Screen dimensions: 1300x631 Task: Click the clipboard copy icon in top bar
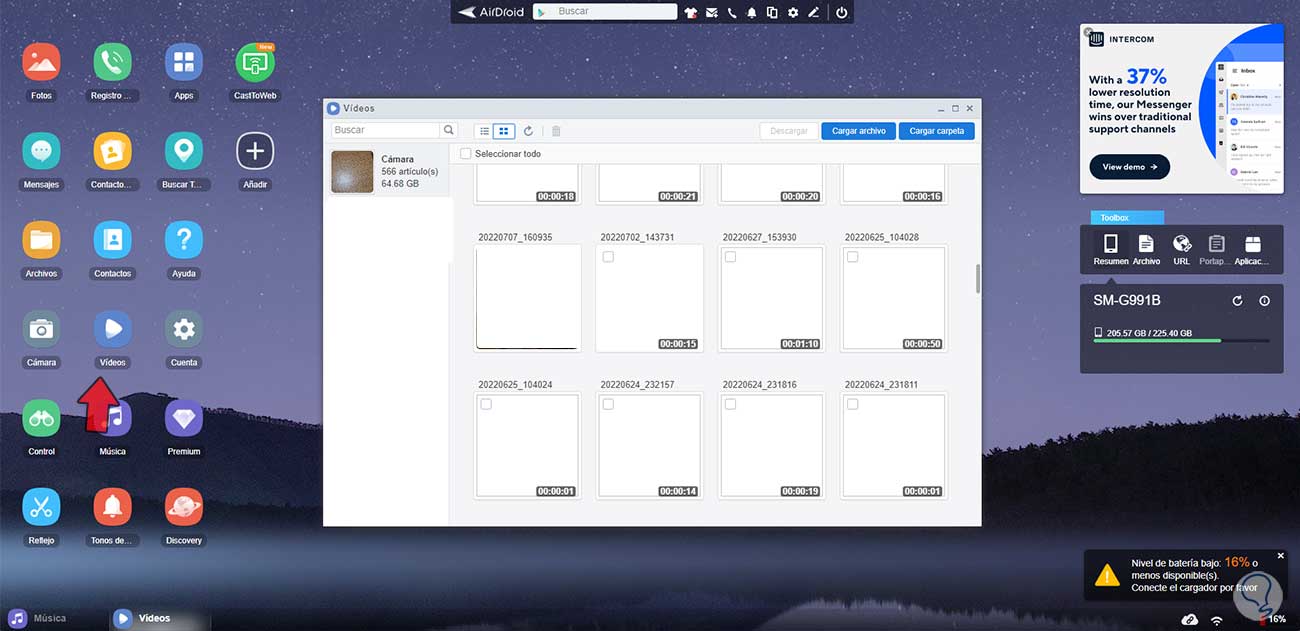click(x=772, y=13)
